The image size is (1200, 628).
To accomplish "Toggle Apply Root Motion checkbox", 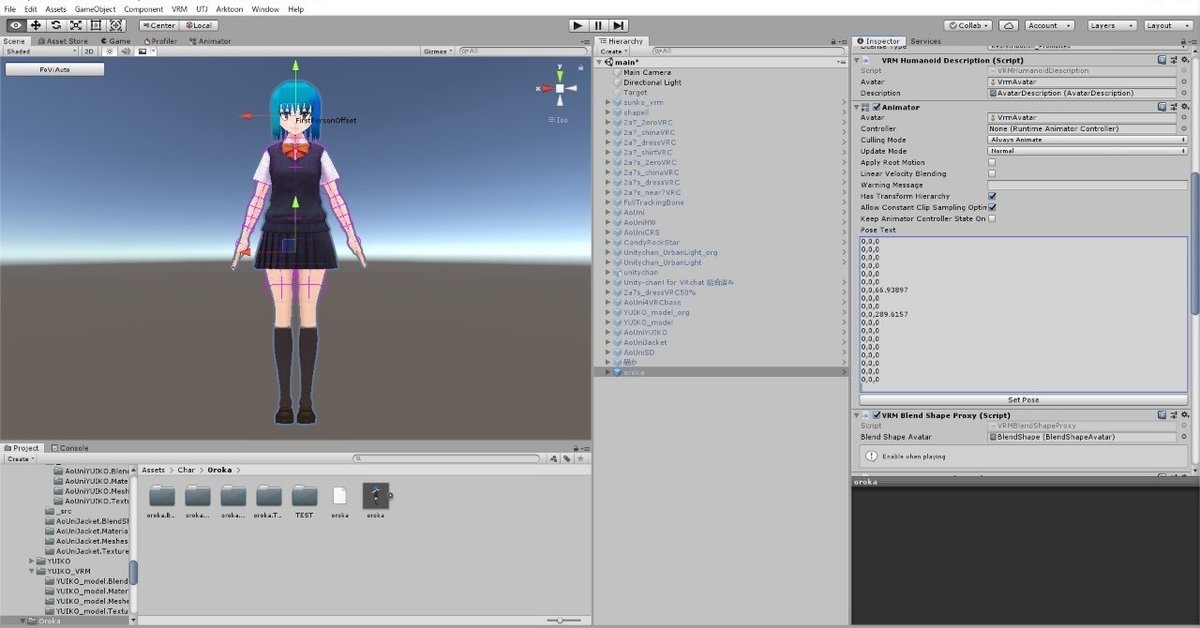I will 992,162.
